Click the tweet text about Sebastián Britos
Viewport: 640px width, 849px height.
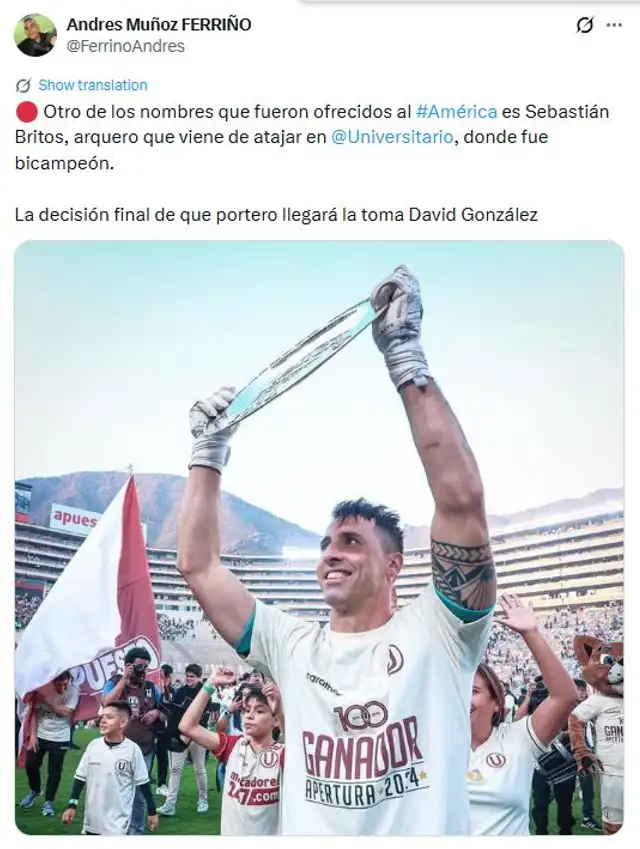click(x=312, y=137)
